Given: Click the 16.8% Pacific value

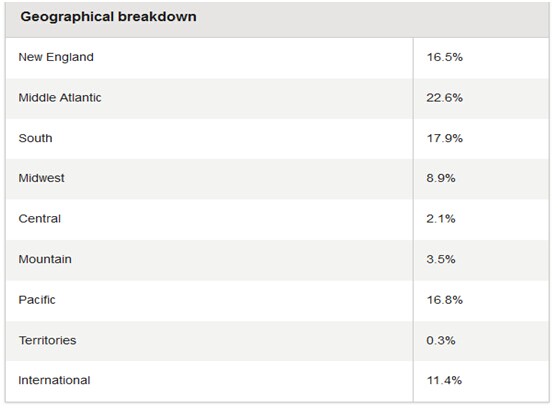Looking at the screenshot, I should 444,300.
